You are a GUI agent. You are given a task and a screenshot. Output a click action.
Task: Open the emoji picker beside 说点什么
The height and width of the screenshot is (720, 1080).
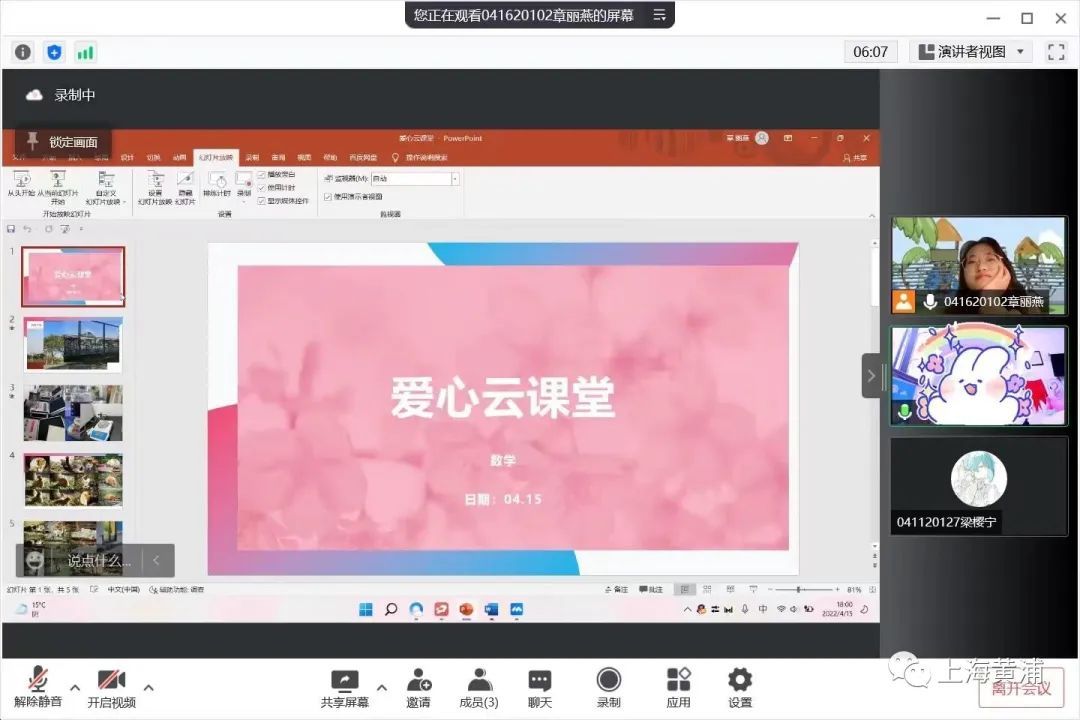pyautogui.click(x=34, y=561)
